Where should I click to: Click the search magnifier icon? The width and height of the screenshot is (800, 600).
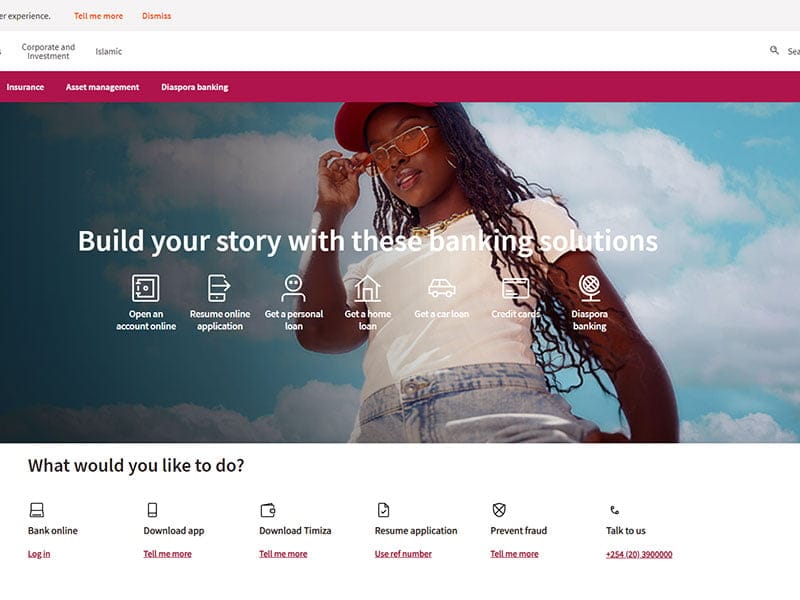tap(774, 50)
